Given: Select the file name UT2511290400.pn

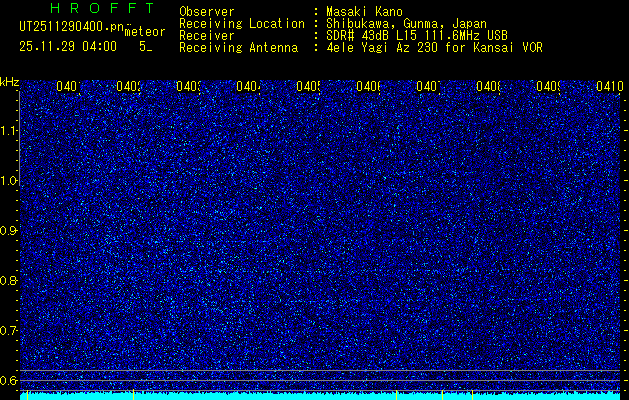Looking at the screenshot, I should [71, 27].
